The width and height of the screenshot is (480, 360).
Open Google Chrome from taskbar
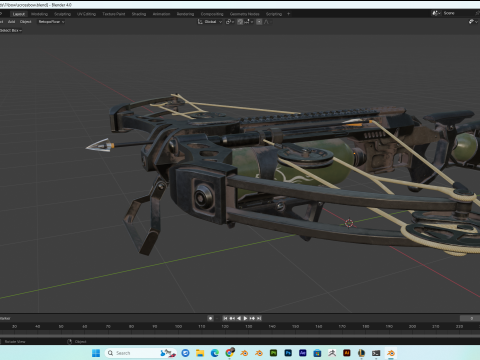click(229, 353)
